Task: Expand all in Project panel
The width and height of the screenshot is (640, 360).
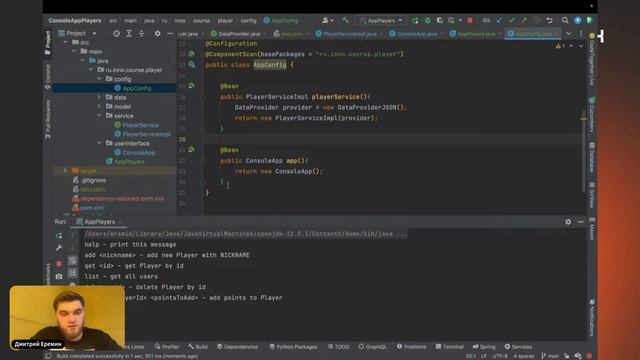Action: (129, 33)
